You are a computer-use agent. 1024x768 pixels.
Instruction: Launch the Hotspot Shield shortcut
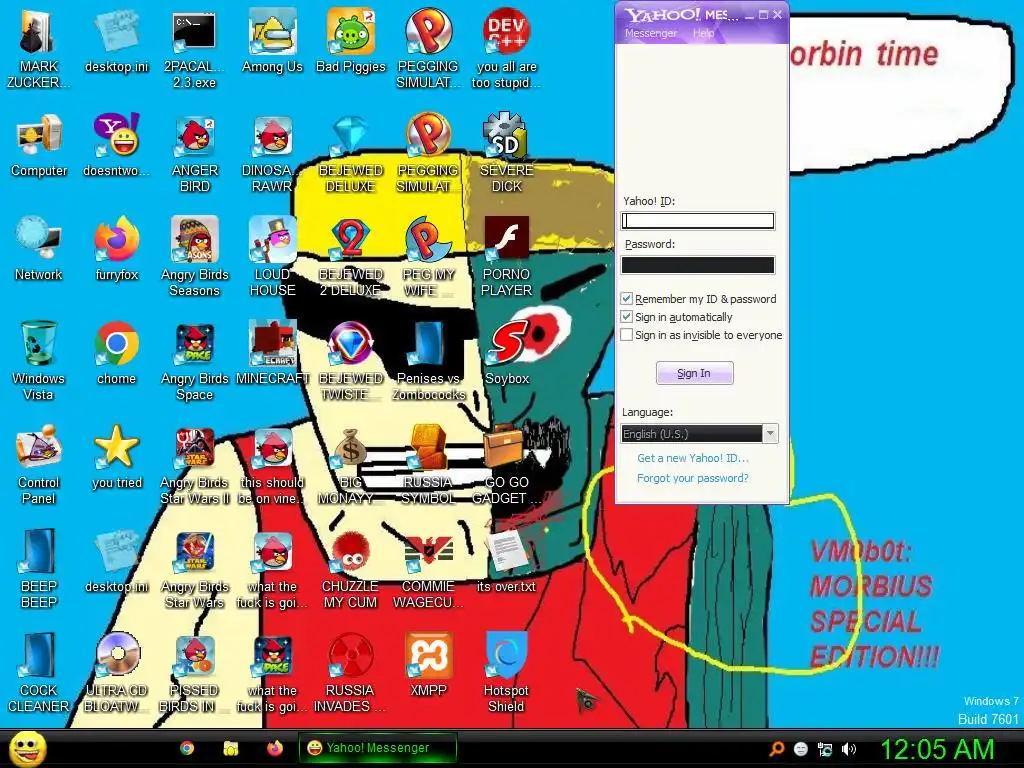point(507,671)
